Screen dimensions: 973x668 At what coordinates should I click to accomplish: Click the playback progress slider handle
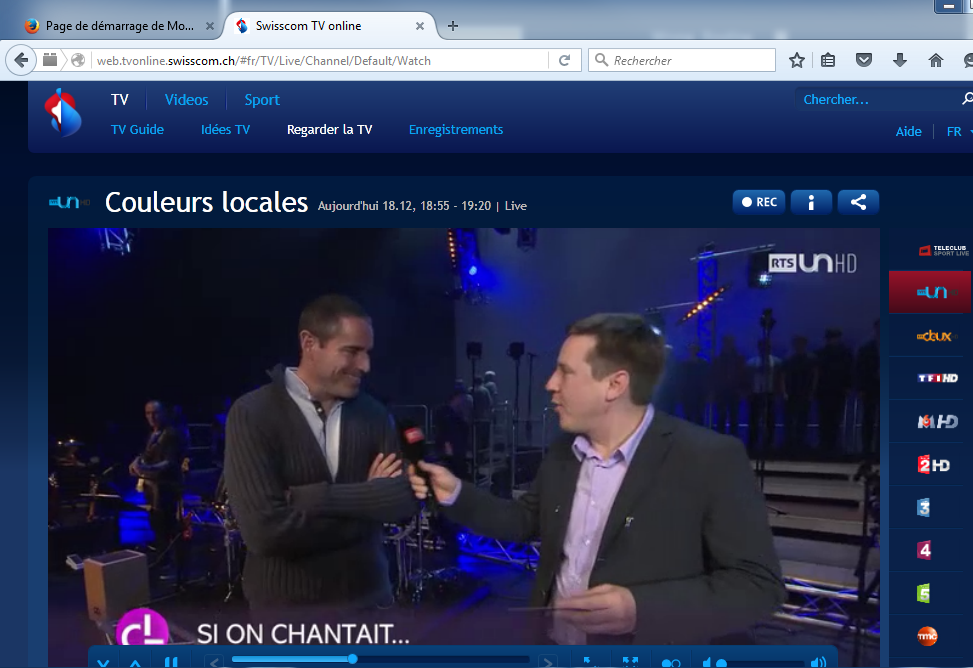tap(352, 659)
